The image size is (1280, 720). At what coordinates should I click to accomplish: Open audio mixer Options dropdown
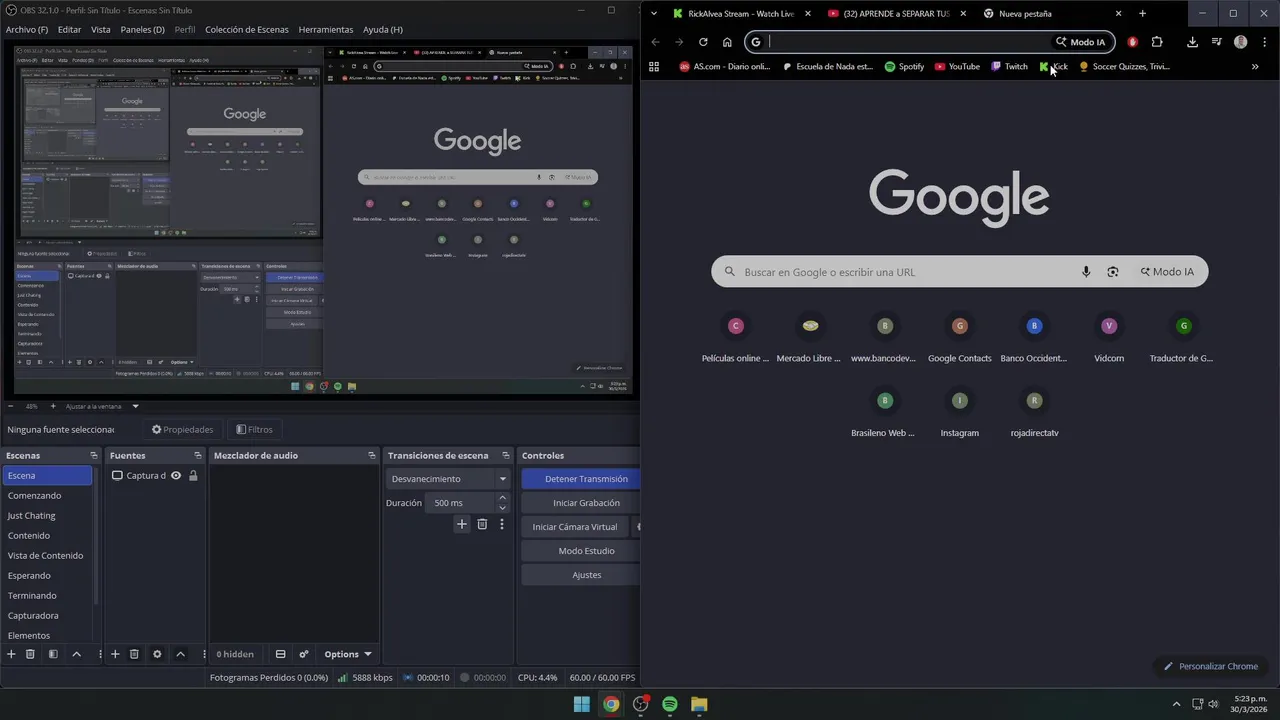click(348, 654)
